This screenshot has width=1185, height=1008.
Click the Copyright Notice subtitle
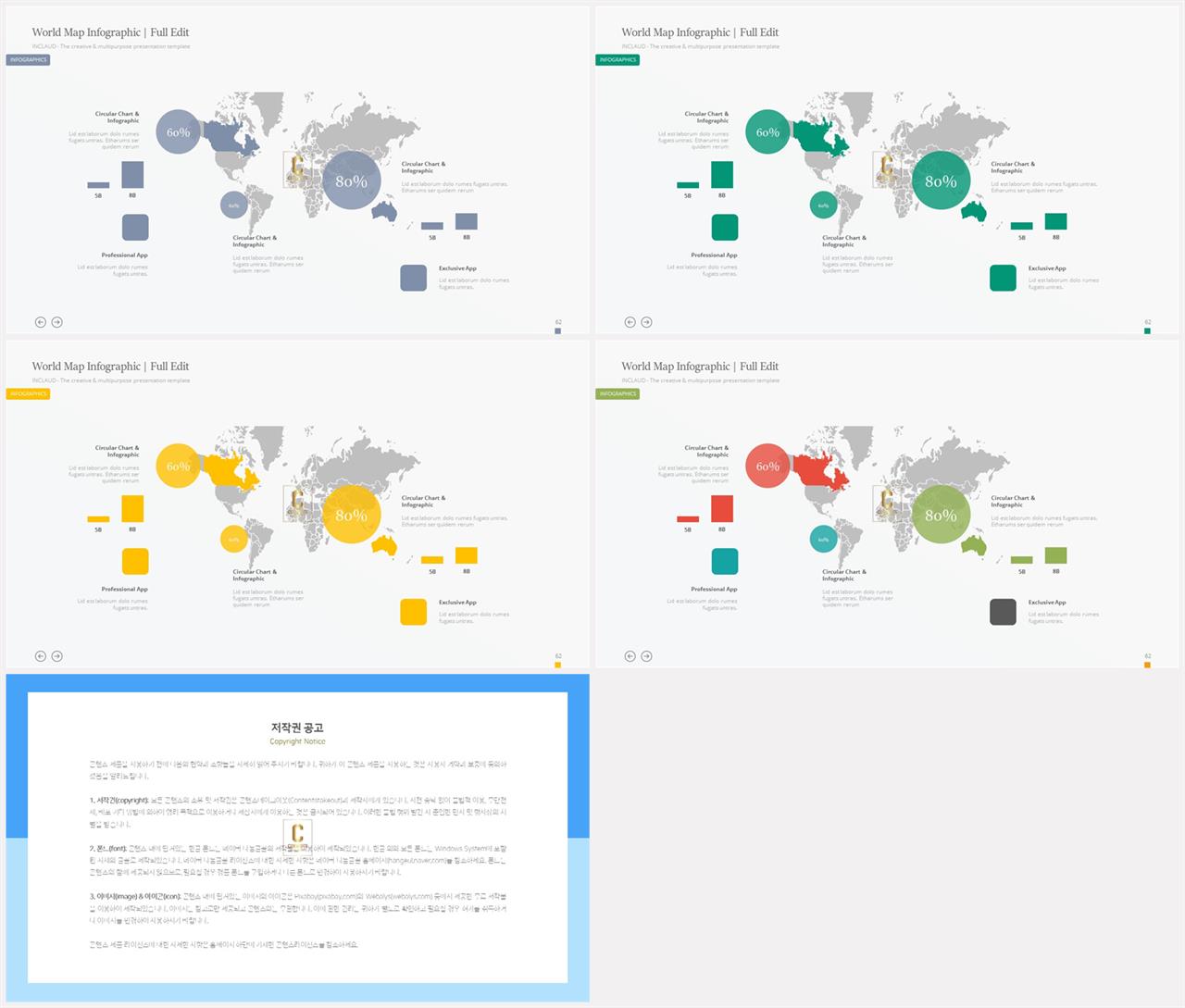pyautogui.click(x=297, y=741)
